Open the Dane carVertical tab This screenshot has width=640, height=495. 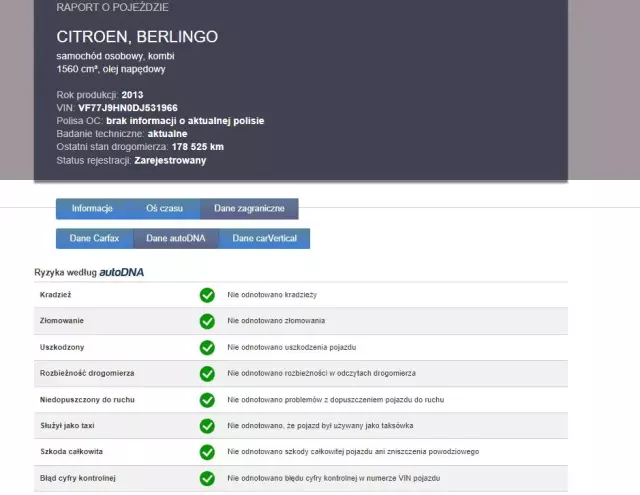264,239
